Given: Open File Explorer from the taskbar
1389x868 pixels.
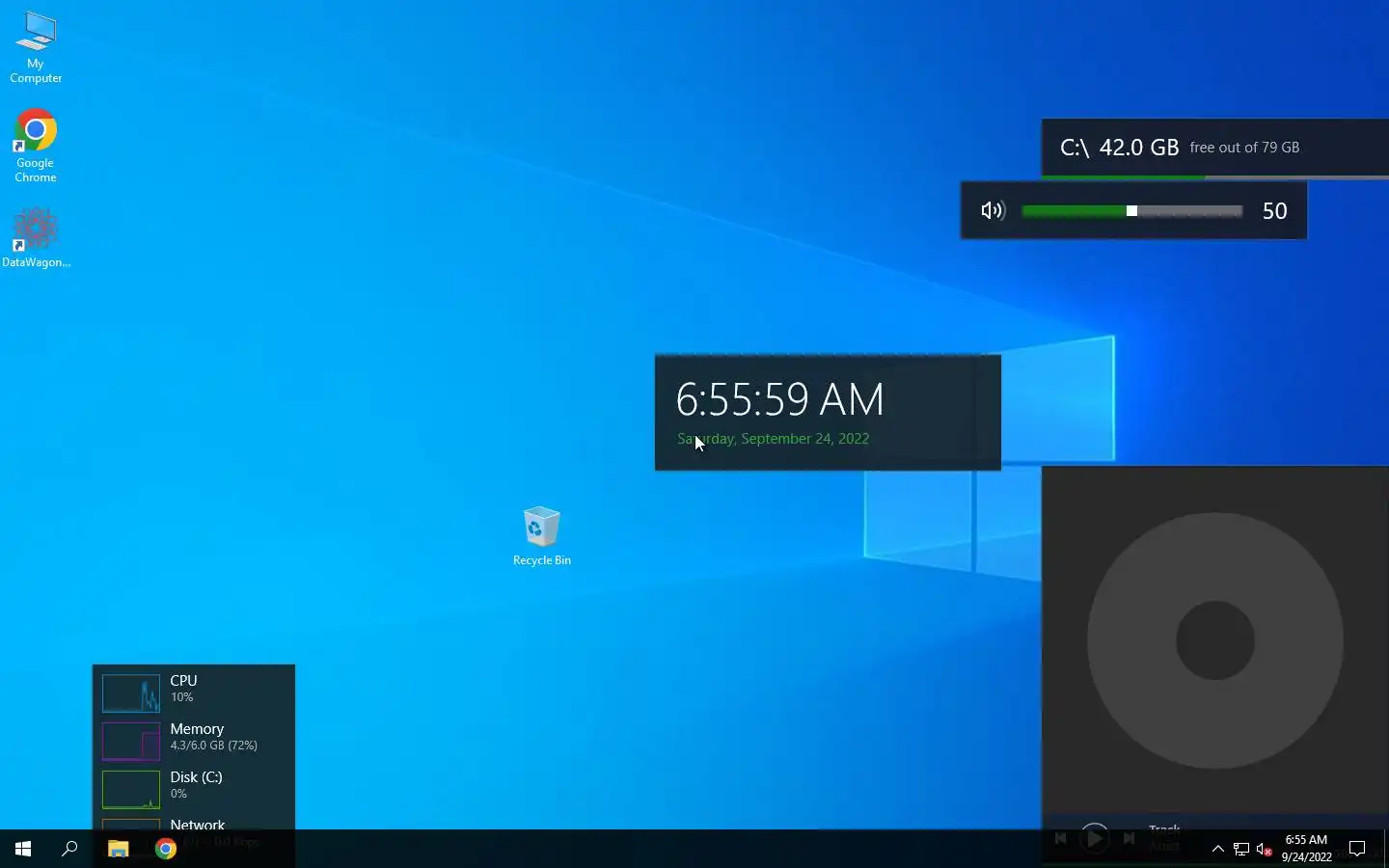Looking at the screenshot, I should point(118,849).
